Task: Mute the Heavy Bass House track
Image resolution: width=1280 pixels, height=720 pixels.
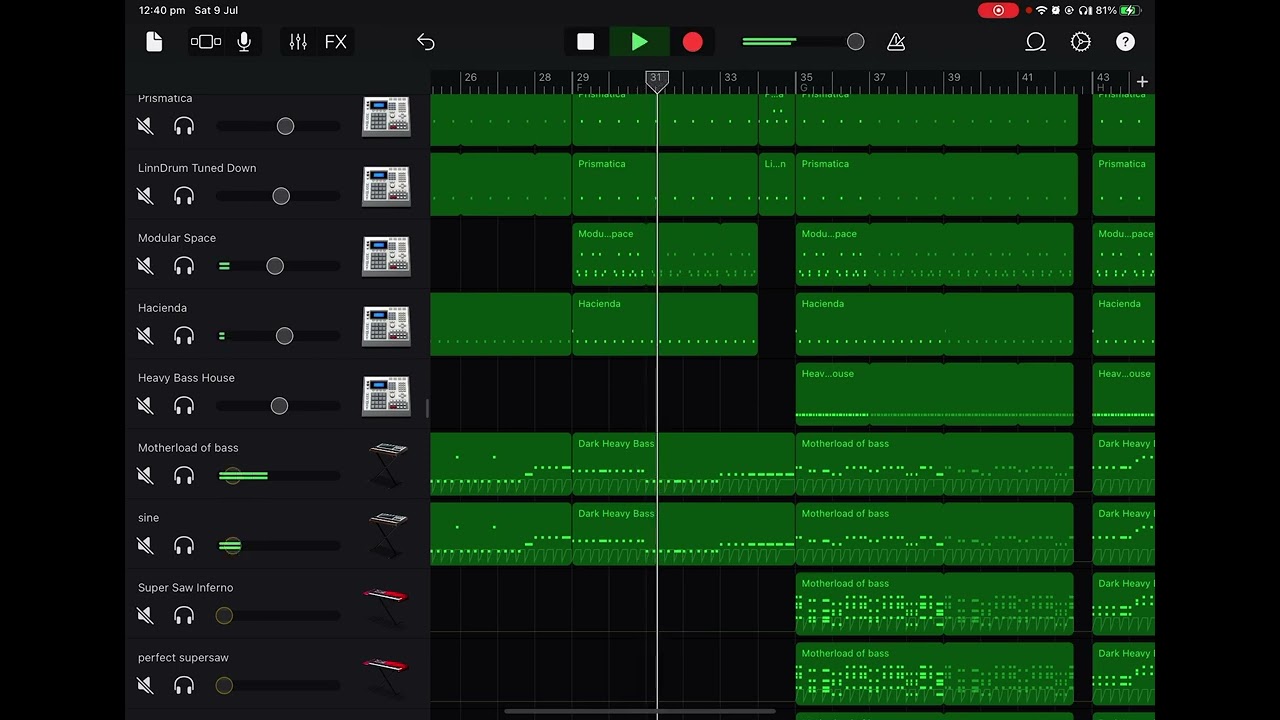Action: [x=146, y=406]
